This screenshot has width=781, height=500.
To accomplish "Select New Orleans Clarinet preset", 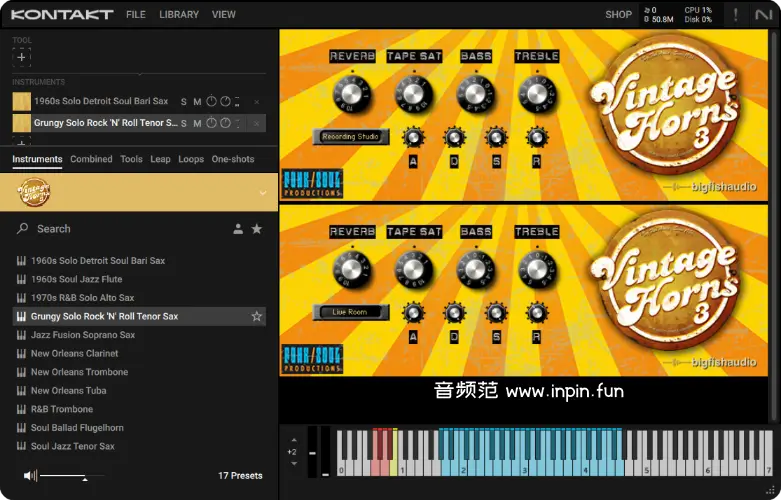I will click(x=139, y=354).
